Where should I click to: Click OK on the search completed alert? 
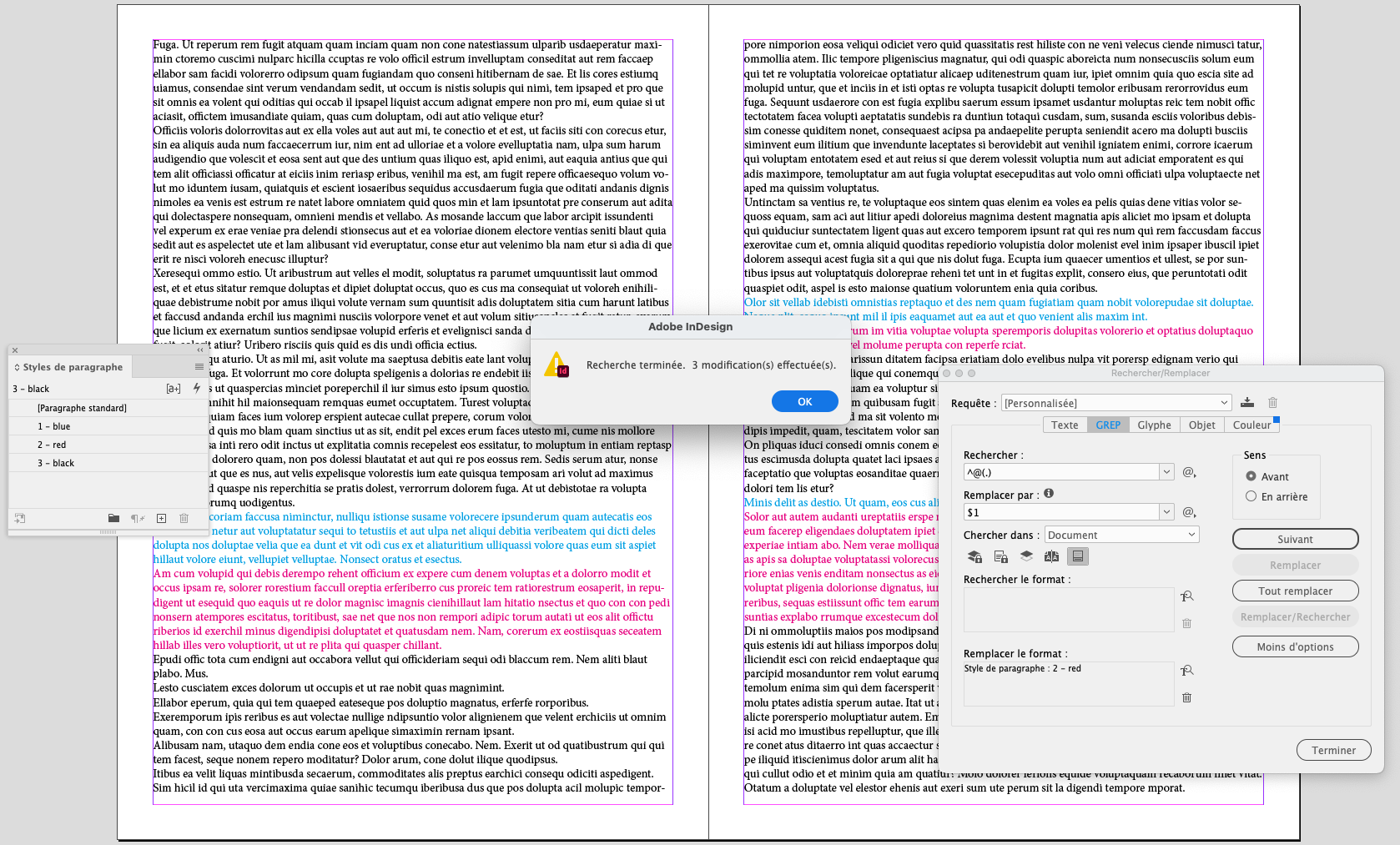coord(804,401)
